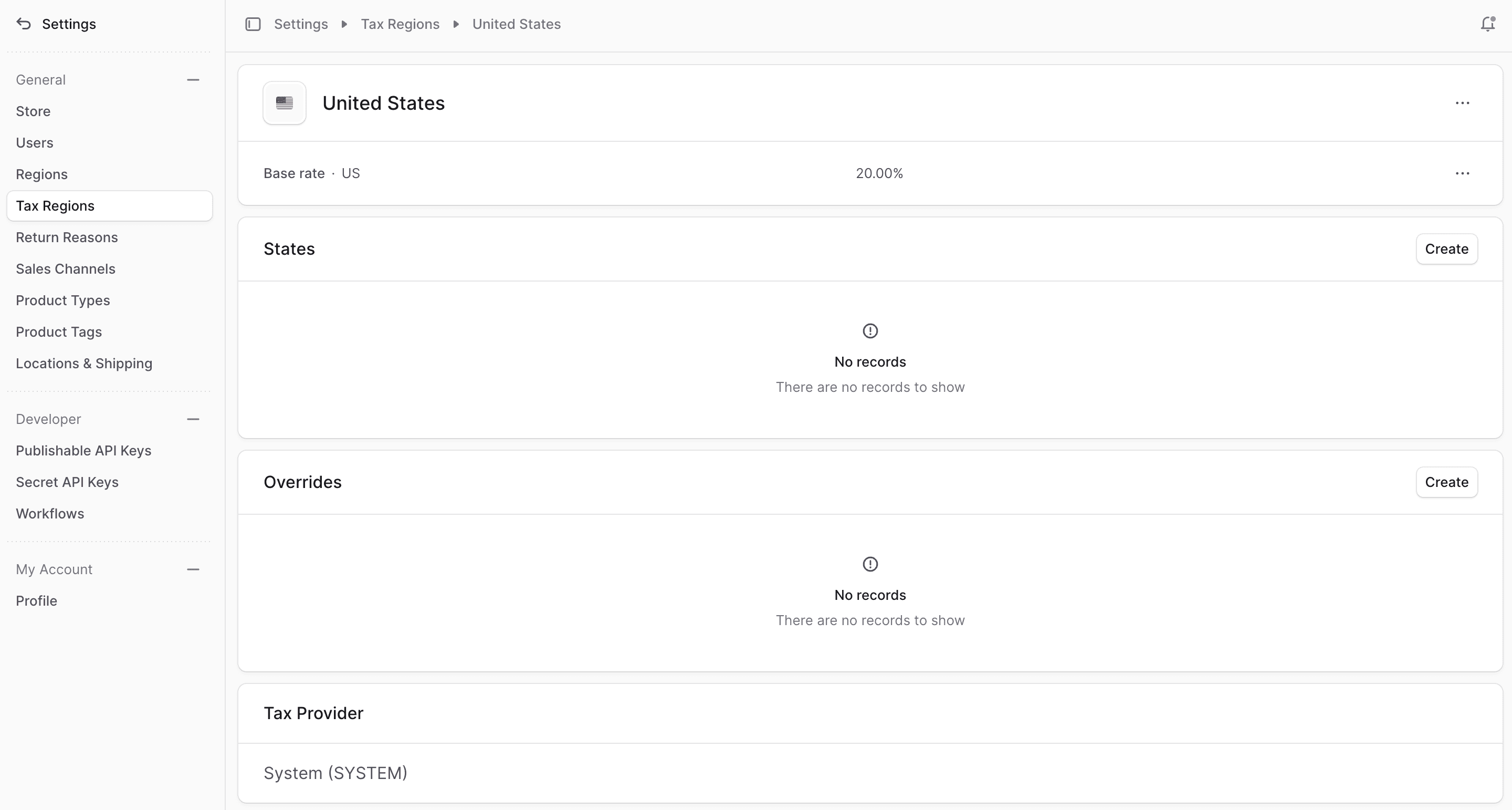Image resolution: width=1512 pixels, height=810 pixels.
Task: Open Base rate row ellipsis menu
Action: click(1462, 173)
